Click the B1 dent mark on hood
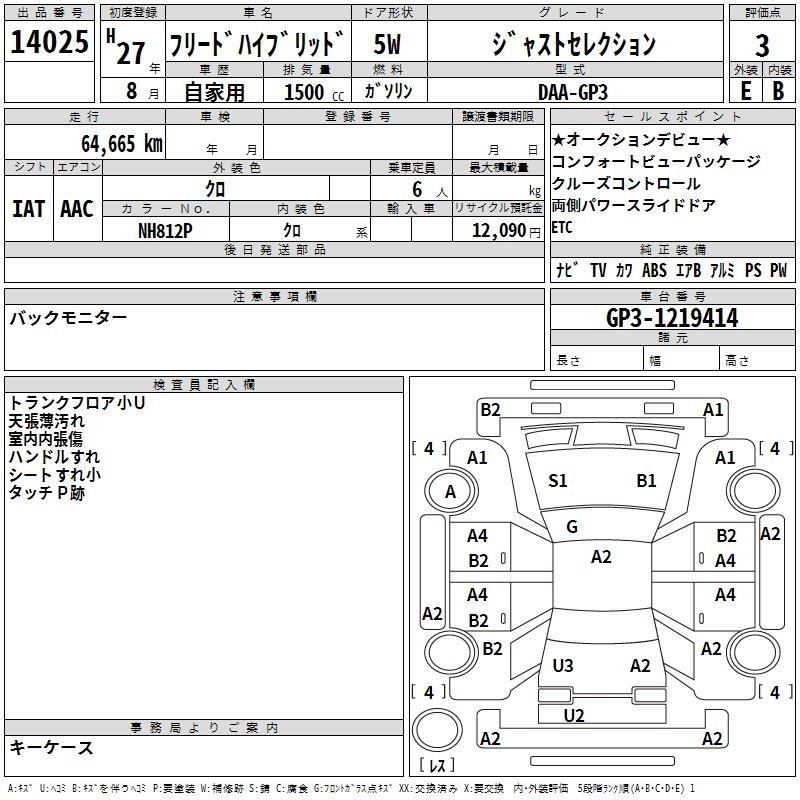 click(x=646, y=481)
